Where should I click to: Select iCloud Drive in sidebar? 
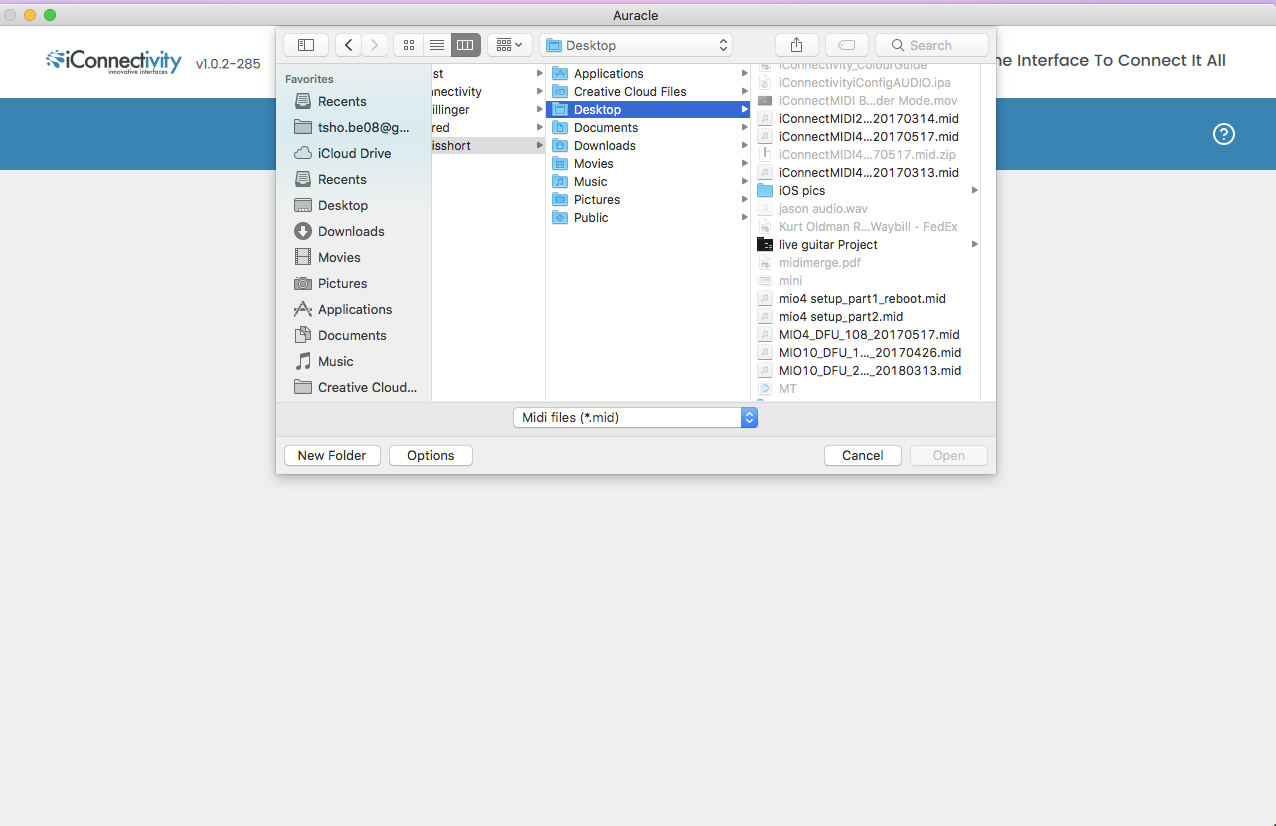click(342, 153)
